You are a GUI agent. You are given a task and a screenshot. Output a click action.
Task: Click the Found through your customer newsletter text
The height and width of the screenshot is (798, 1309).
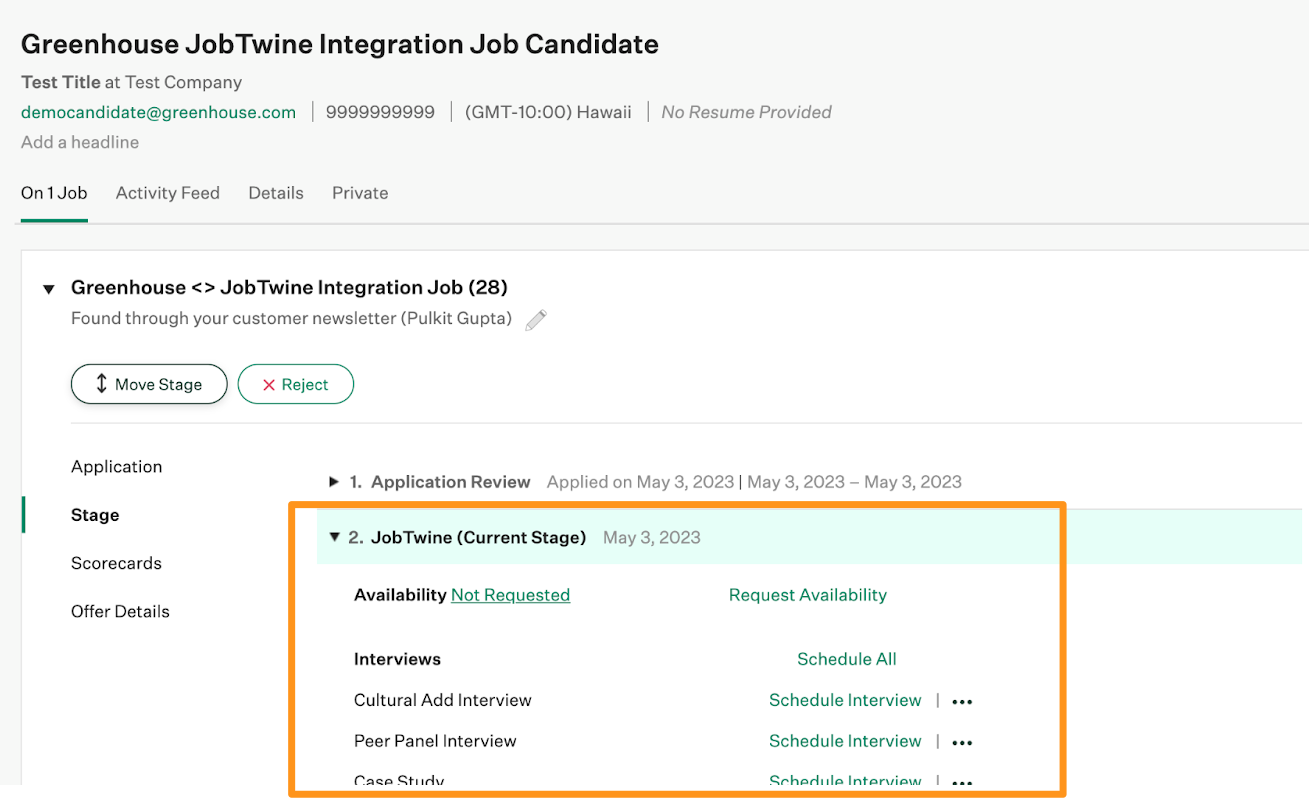click(291, 319)
